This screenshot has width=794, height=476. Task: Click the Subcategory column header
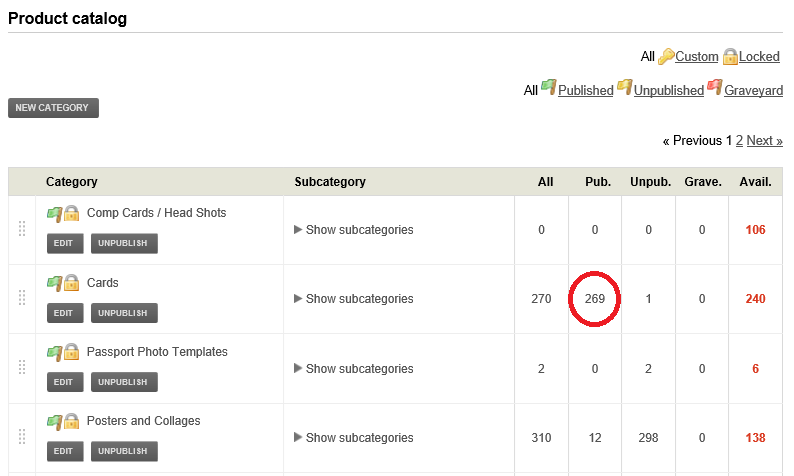pos(330,182)
